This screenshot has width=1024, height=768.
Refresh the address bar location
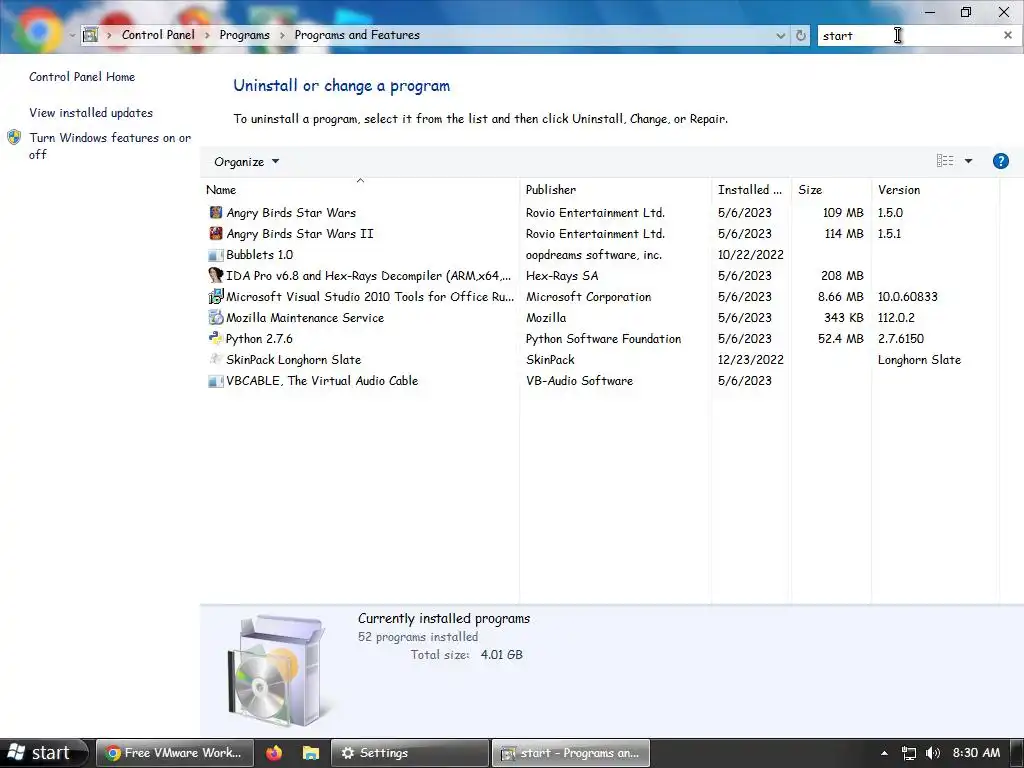click(801, 35)
